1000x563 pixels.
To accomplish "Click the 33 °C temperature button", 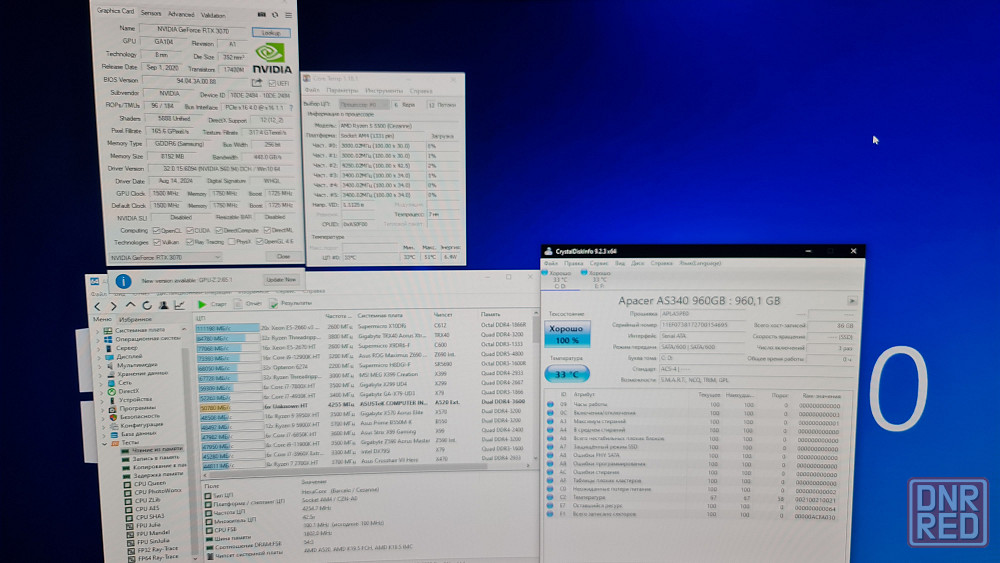I will (566, 374).
